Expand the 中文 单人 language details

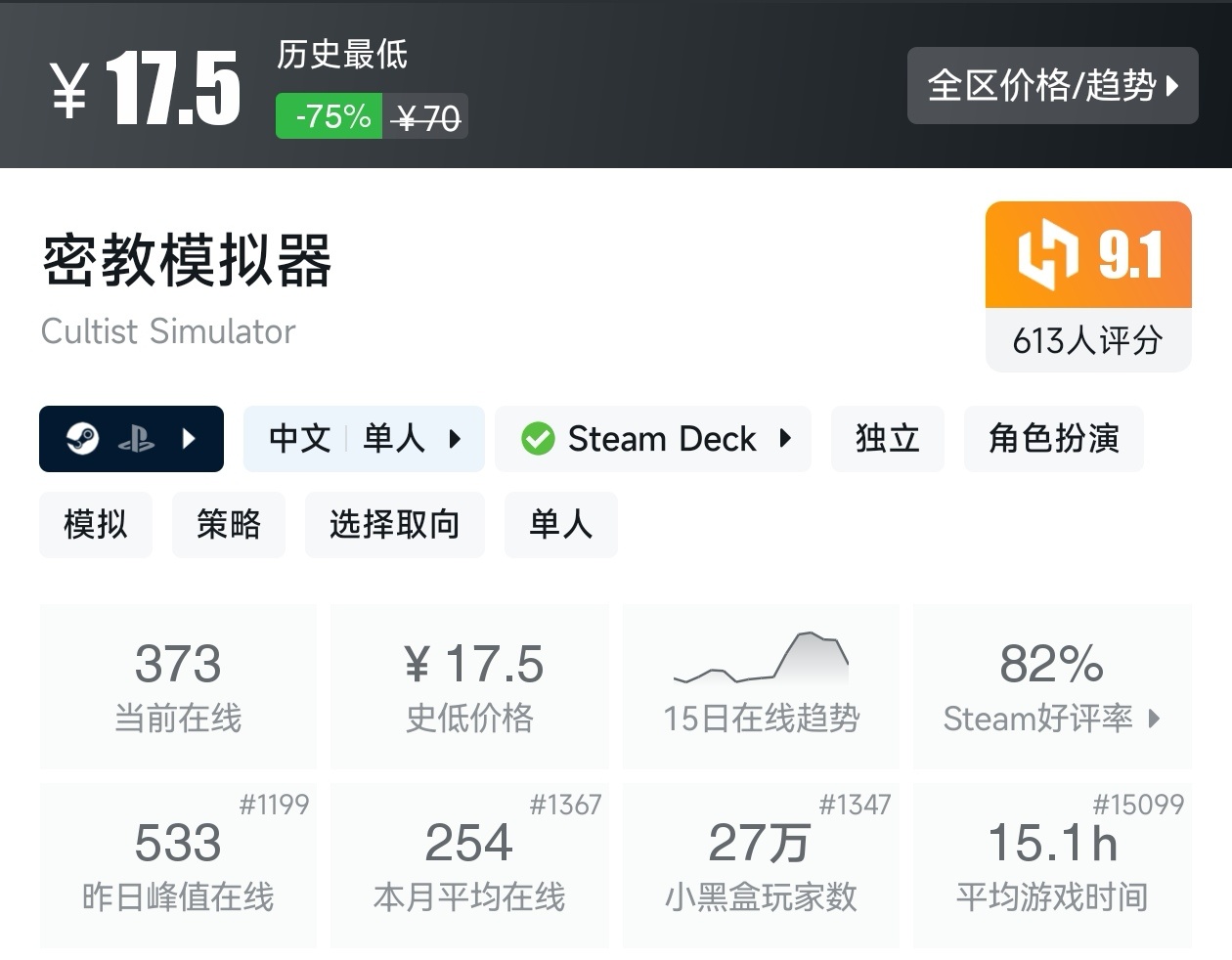point(455,439)
